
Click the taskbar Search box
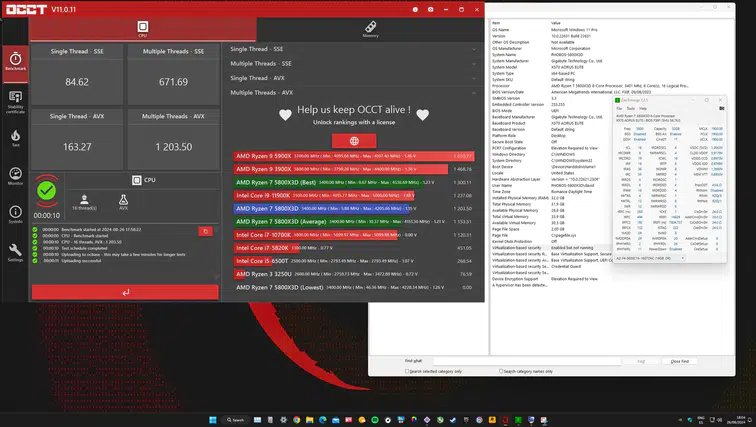pyautogui.click(x=236, y=420)
